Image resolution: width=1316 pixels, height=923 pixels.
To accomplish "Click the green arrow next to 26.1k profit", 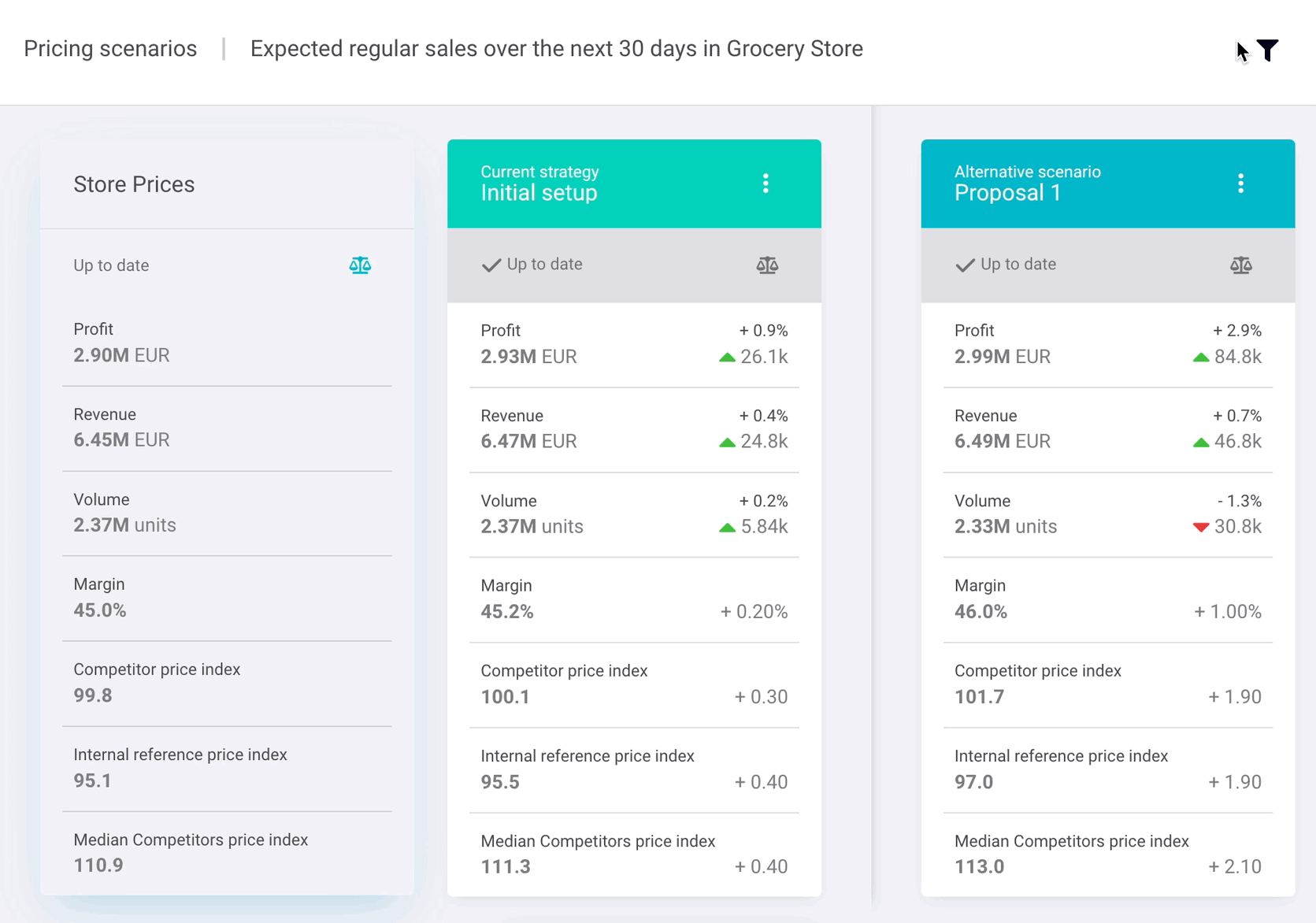I will pos(727,358).
